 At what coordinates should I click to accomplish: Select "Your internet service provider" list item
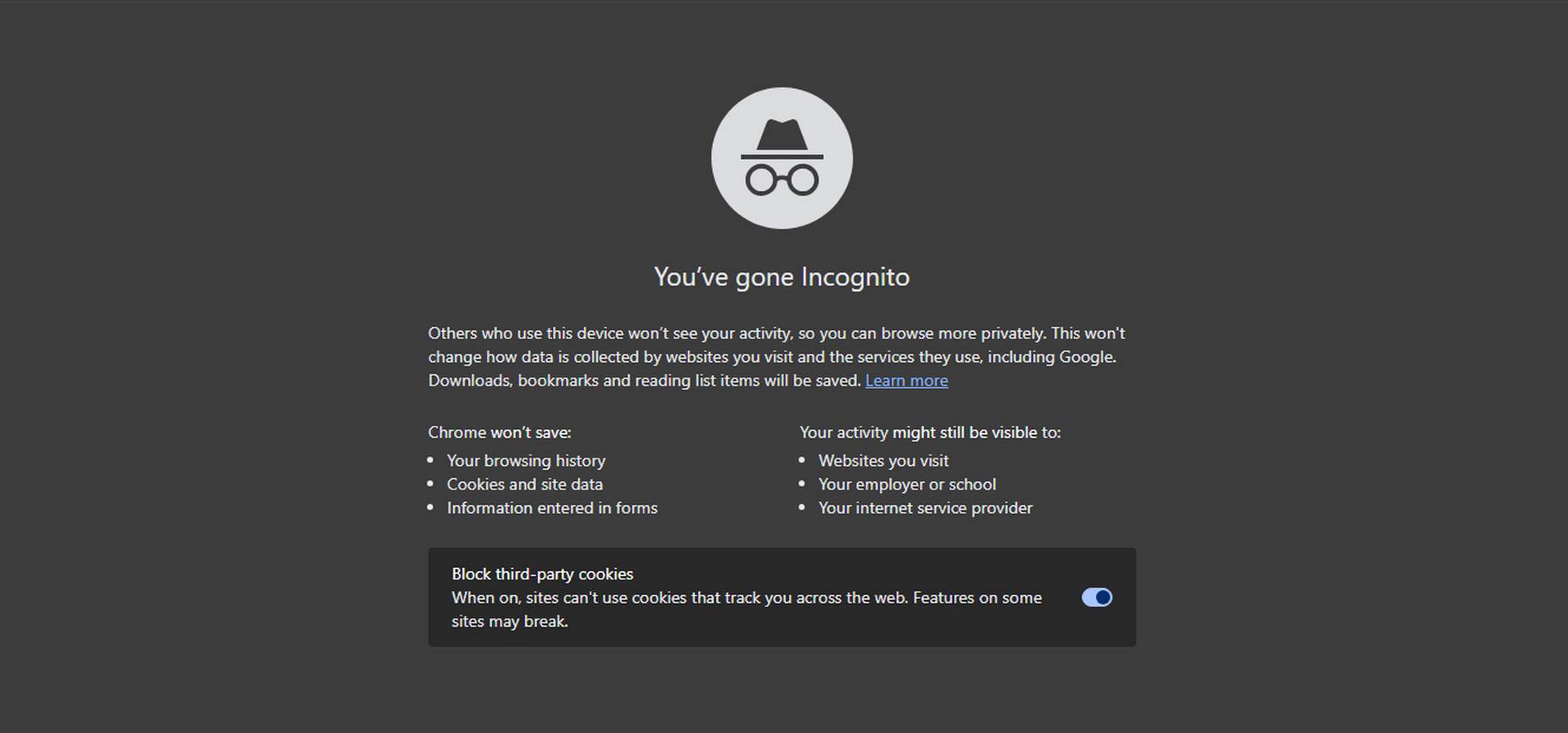coord(925,508)
